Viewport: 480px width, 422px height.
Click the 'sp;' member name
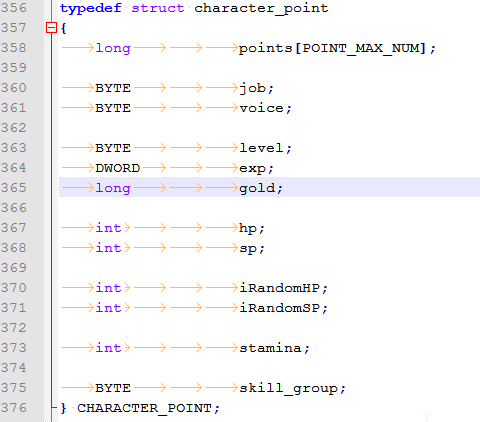(252, 249)
